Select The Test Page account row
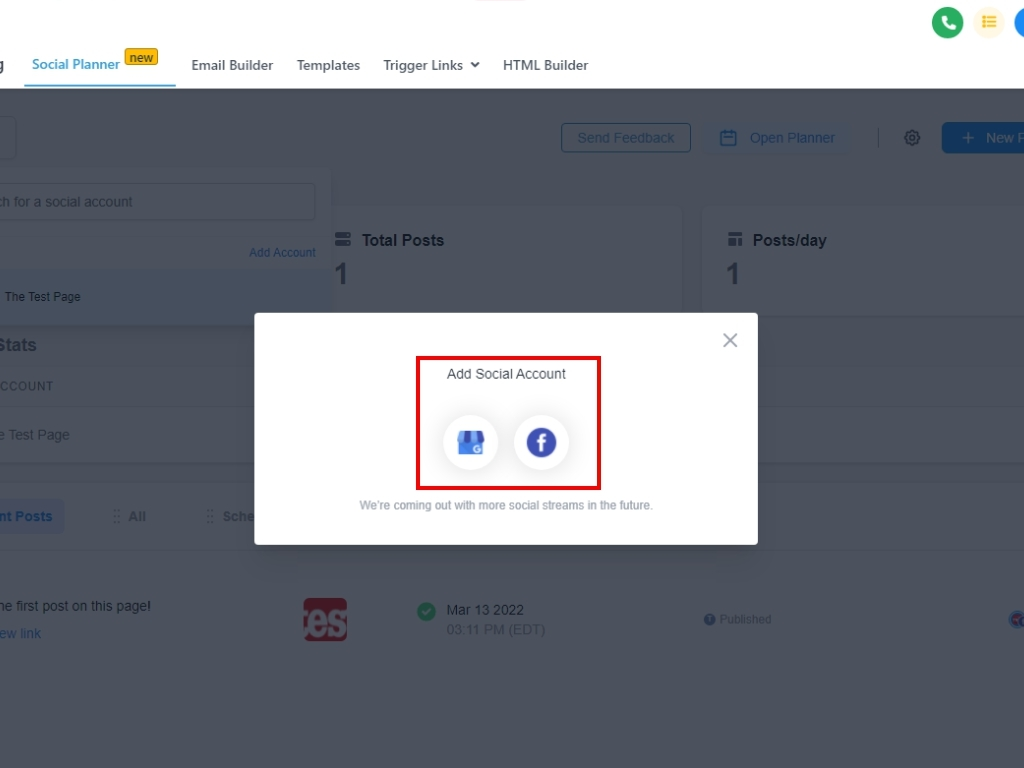Screen dimensions: 1024x768 coord(165,296)
